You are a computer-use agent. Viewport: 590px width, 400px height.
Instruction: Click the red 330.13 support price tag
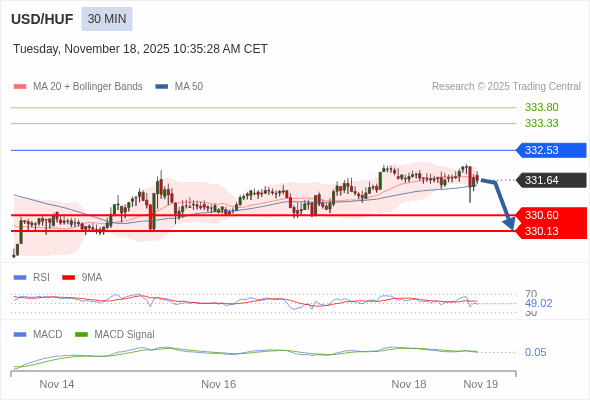[x=551, y=231]
